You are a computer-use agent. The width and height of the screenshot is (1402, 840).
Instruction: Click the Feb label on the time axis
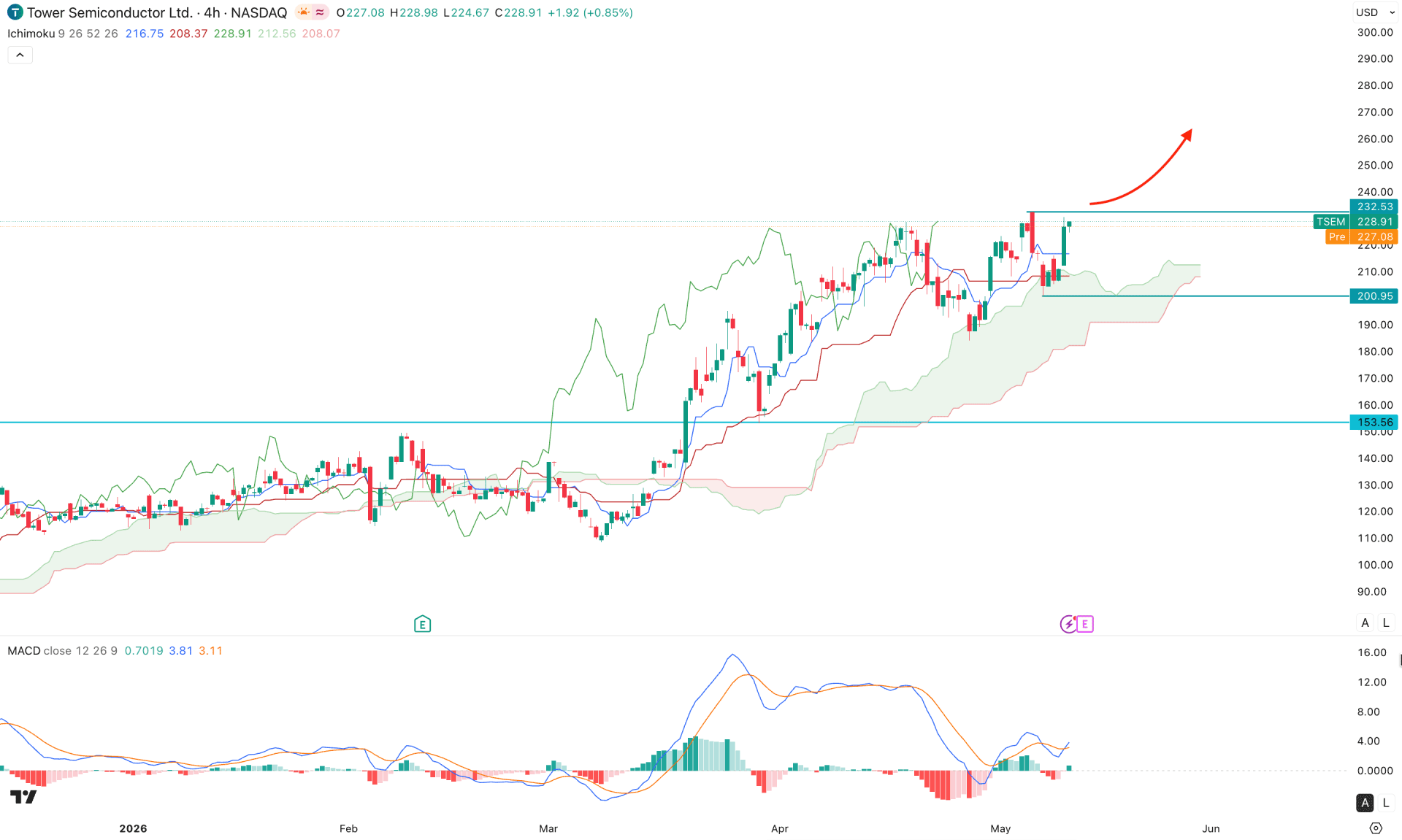[x=348, y=828]
